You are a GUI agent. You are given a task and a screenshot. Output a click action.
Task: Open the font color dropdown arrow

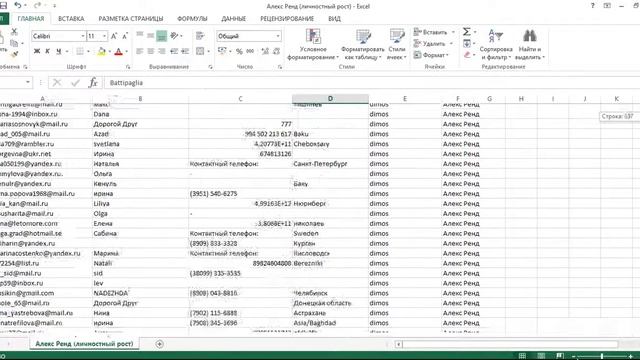(127, 51)
